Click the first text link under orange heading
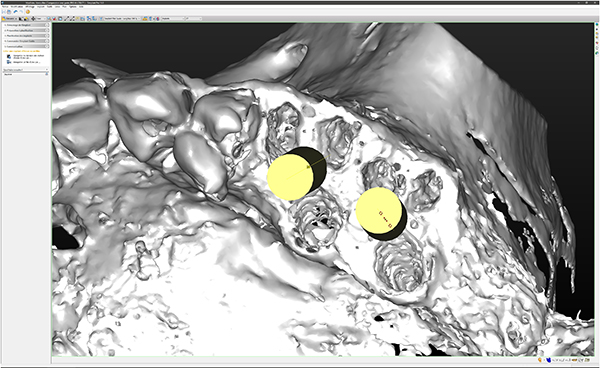Screen dimensions: 600x368 point(29,57)
